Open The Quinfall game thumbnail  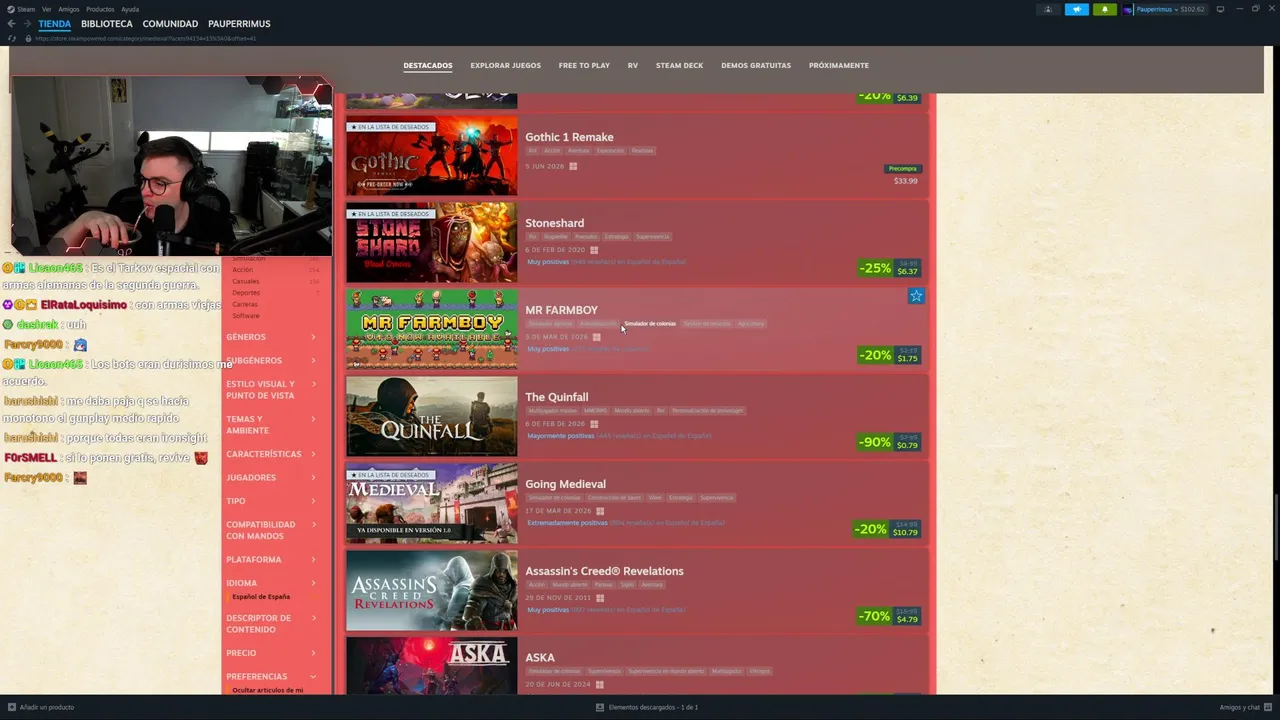click(x=432, y=416)
